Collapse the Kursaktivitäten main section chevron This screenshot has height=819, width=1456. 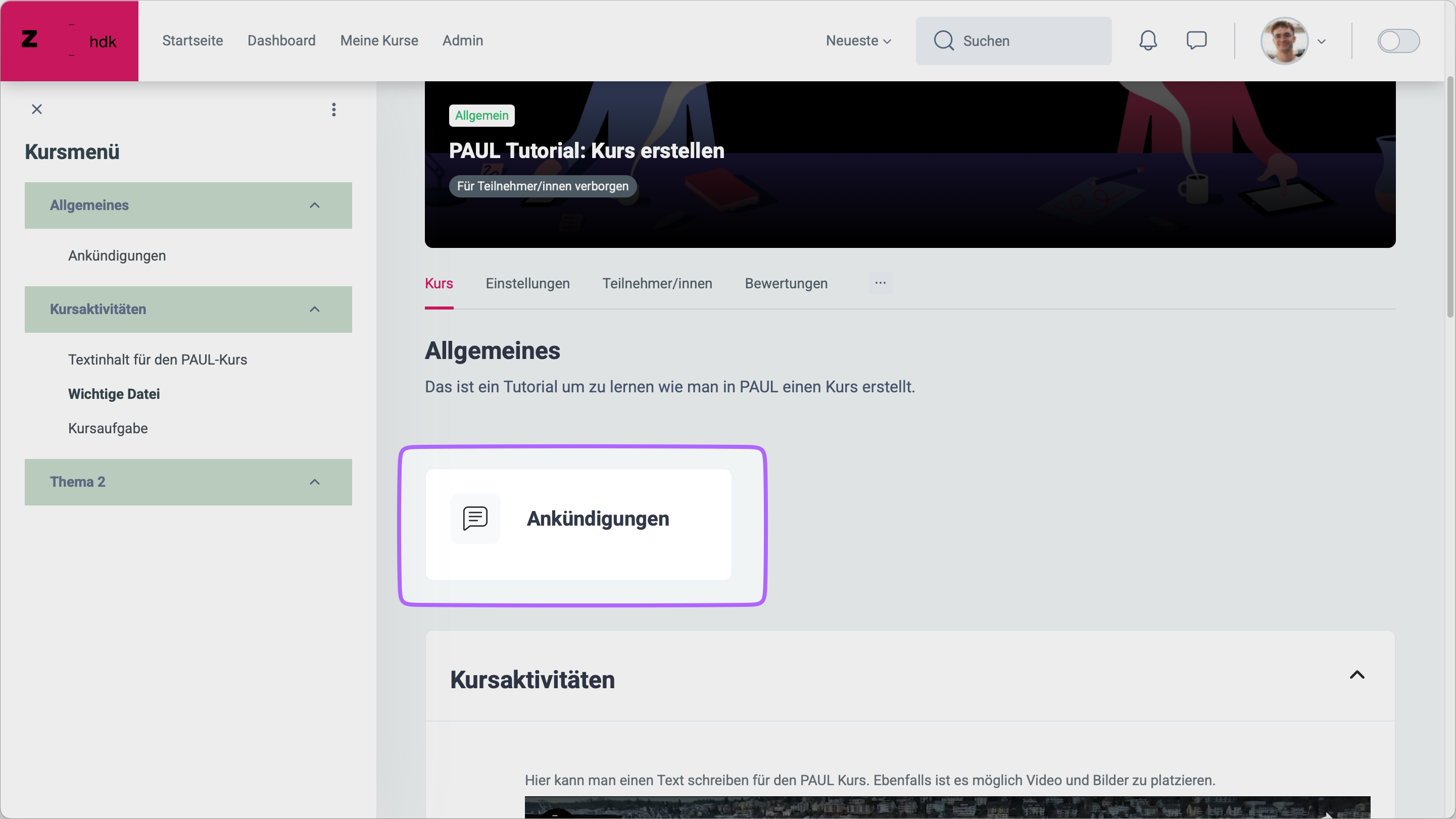tap(1356, 675)
